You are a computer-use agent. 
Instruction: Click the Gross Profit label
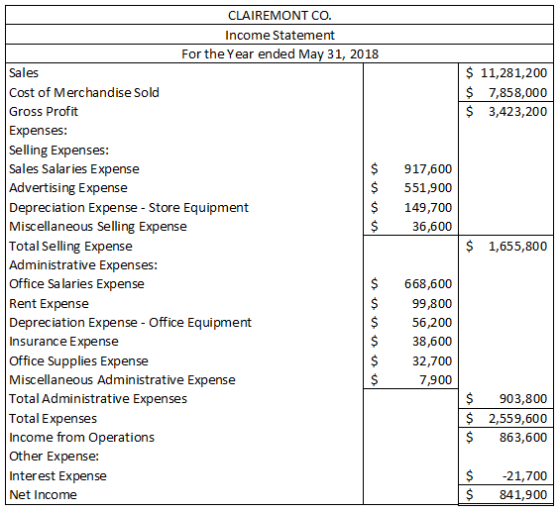coord(43,111)
